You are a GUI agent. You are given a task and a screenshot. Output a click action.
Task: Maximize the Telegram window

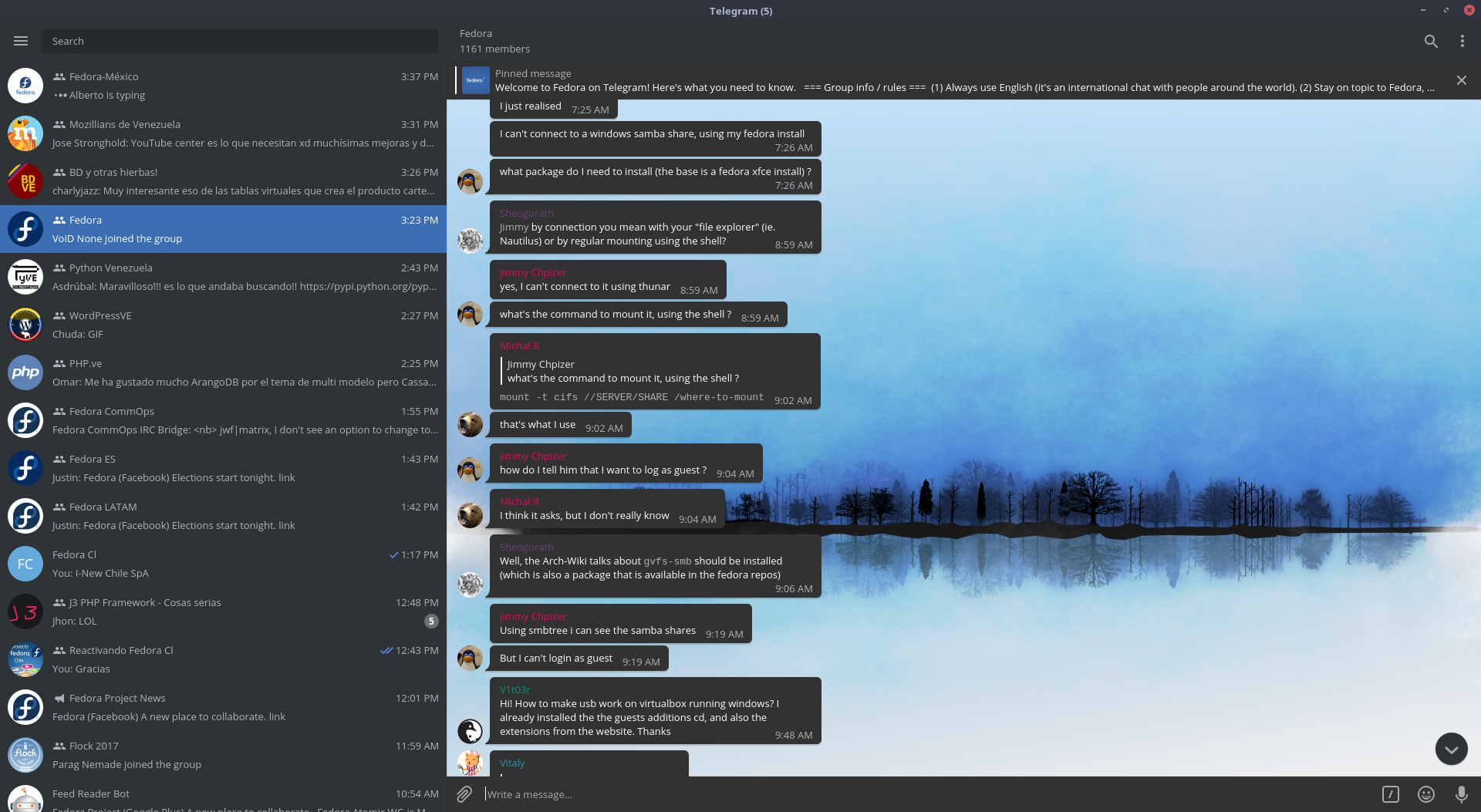[1446, 10]
